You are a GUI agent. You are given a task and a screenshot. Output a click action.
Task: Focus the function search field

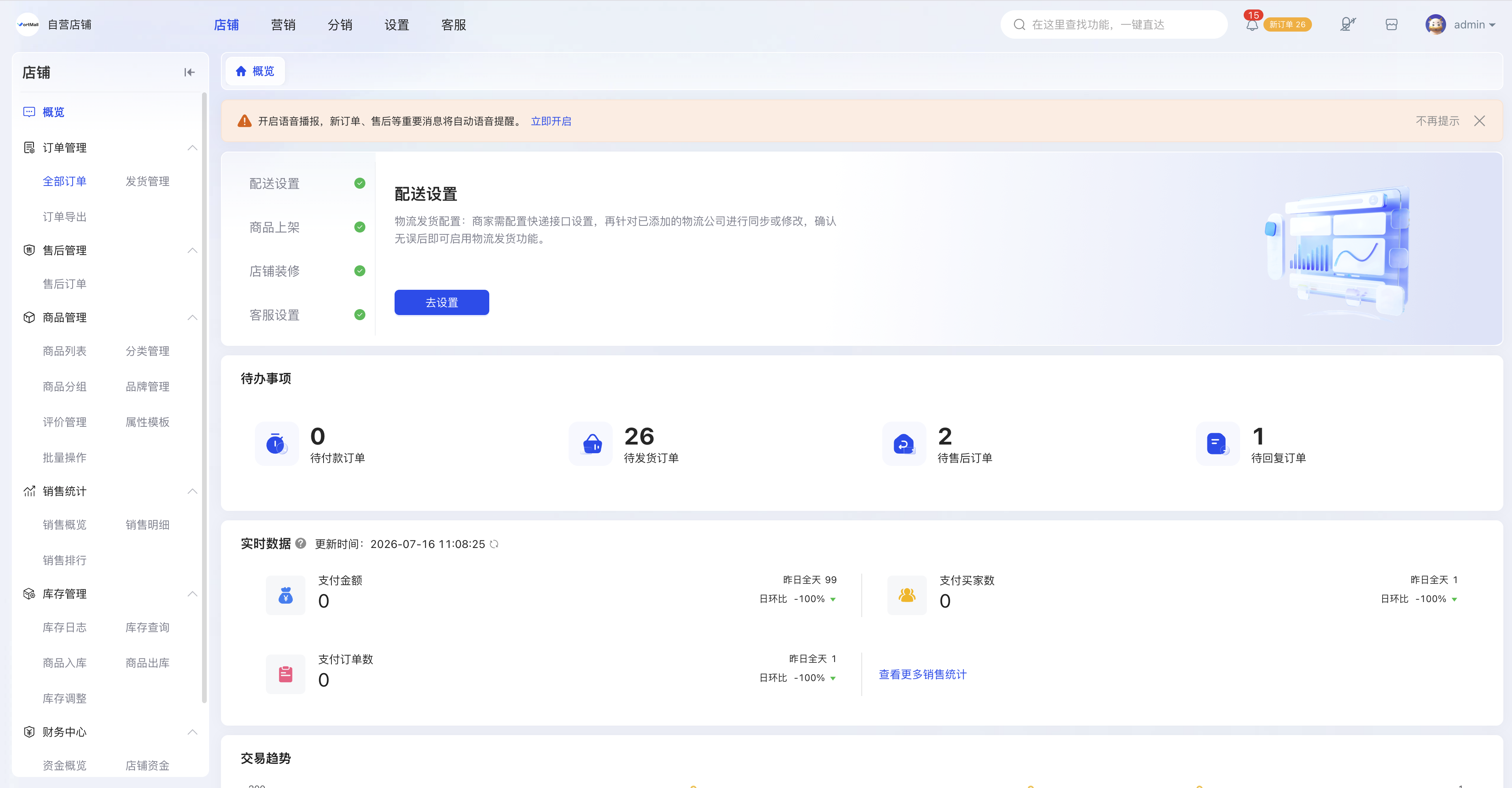(x=1113, y=24)
